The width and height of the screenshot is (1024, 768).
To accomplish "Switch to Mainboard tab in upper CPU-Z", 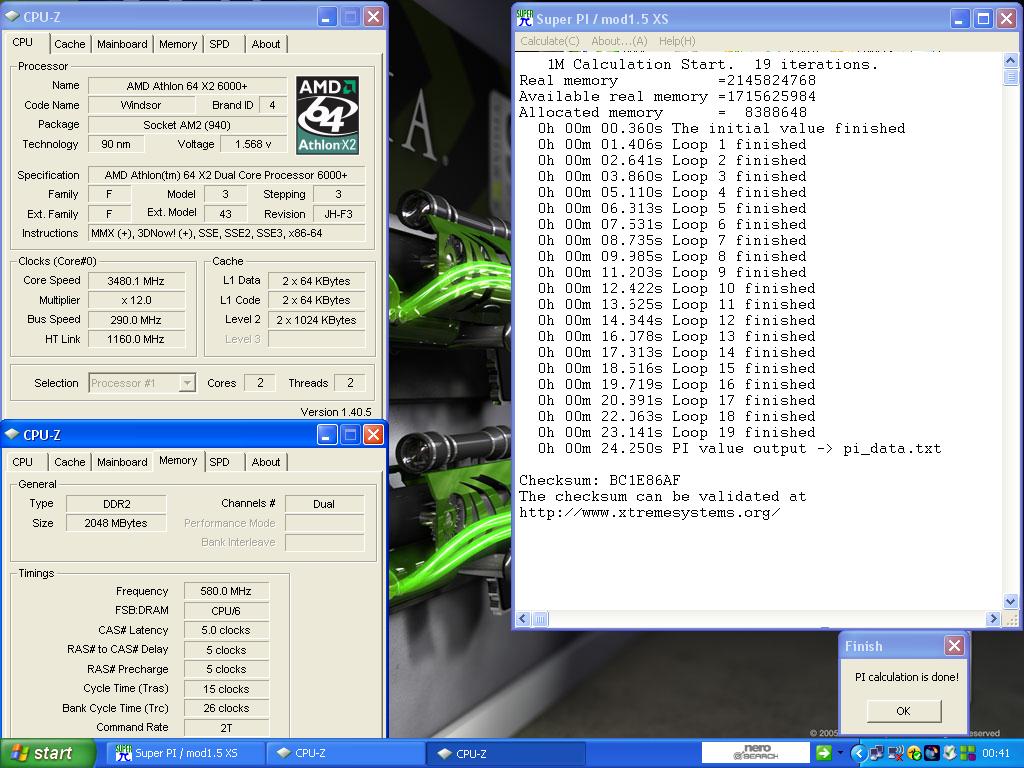I will tap(122, 44).
